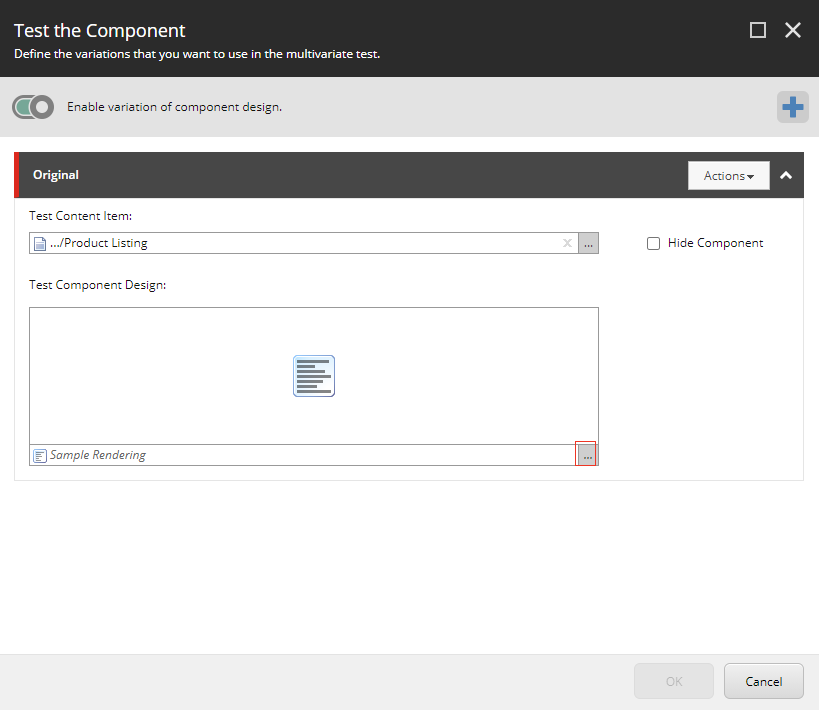Screen dimensions: 819x710
Task: Click the Original variation title
Action: coord(56,175)
